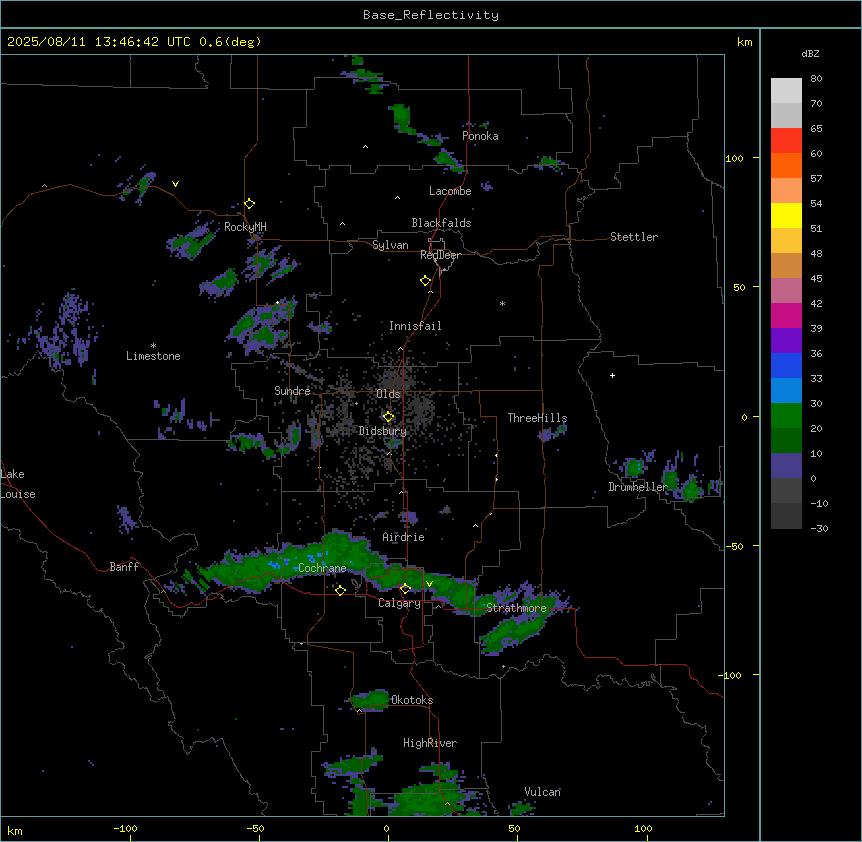Click the yellow diamond marker south of RedDeer
This screenshot has width=862, height=842.
point(426,281)
